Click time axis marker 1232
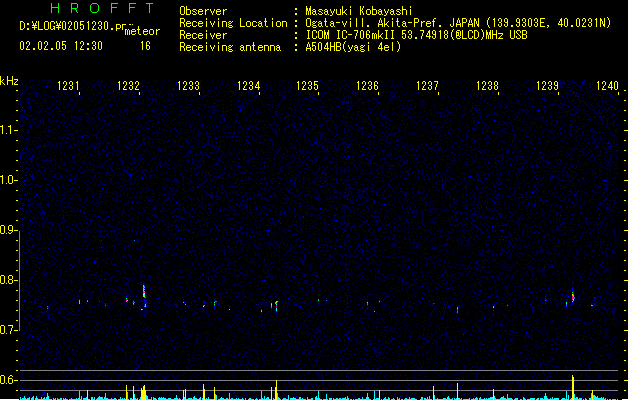 point(128,86)
